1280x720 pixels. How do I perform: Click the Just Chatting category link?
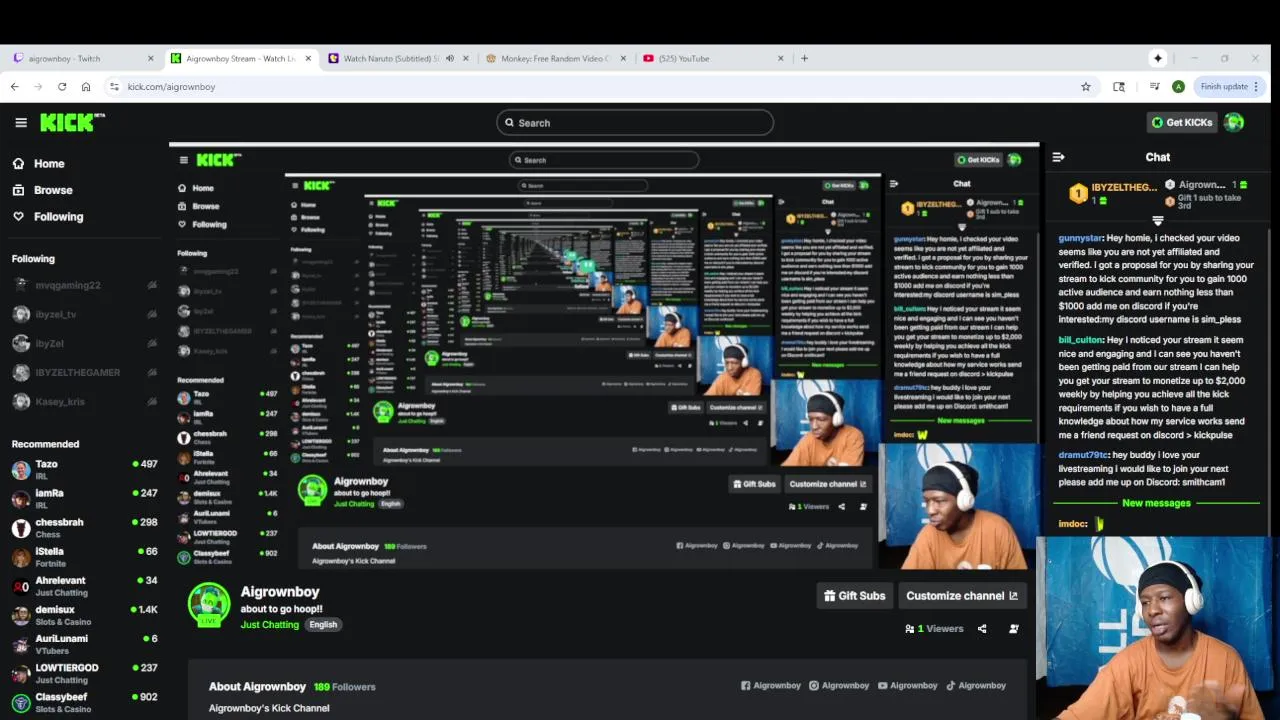tap(269, 625)
